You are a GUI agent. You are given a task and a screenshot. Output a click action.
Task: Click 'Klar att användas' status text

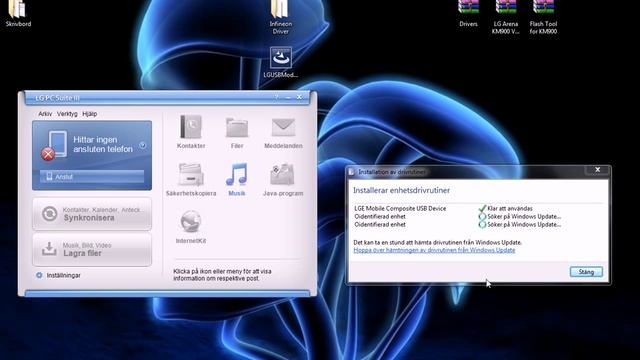point(510,209)
